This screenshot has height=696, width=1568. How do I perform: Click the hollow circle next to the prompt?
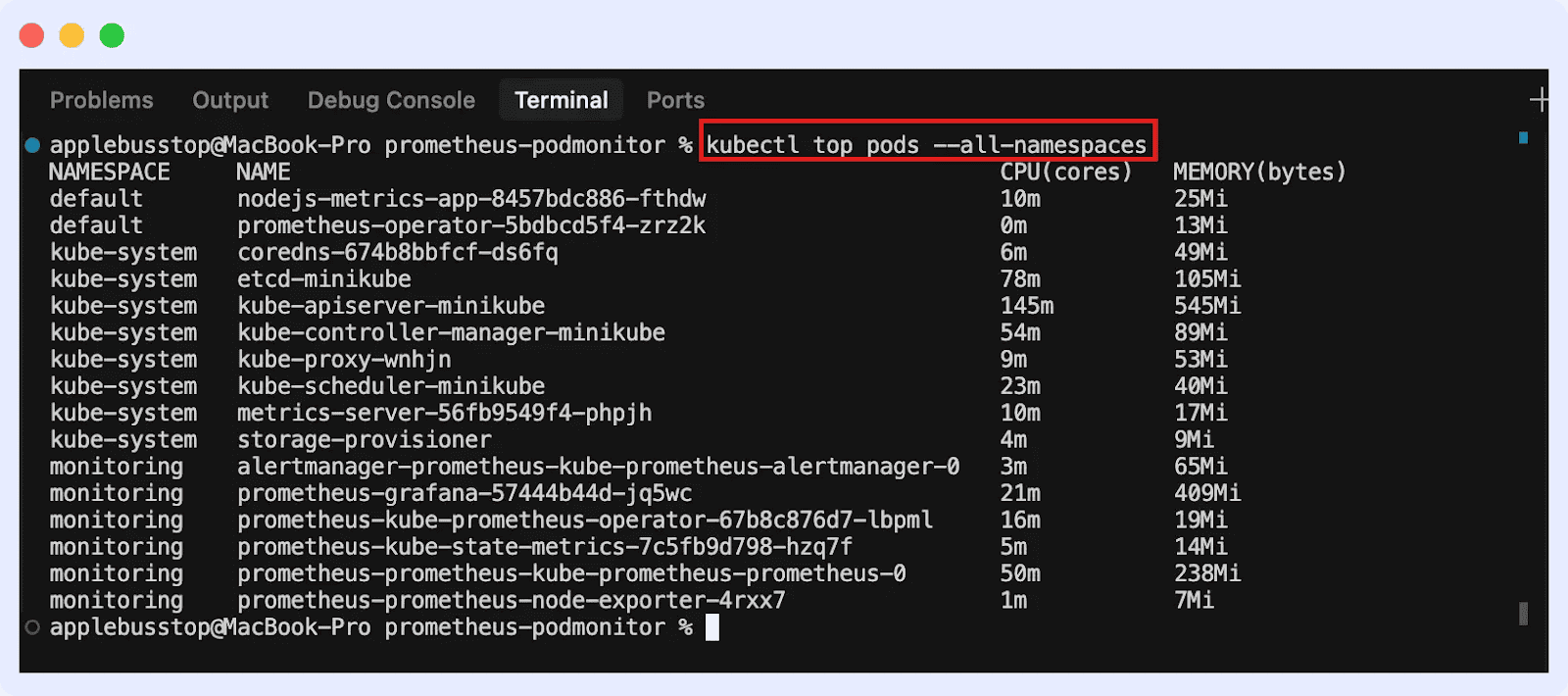31,626
